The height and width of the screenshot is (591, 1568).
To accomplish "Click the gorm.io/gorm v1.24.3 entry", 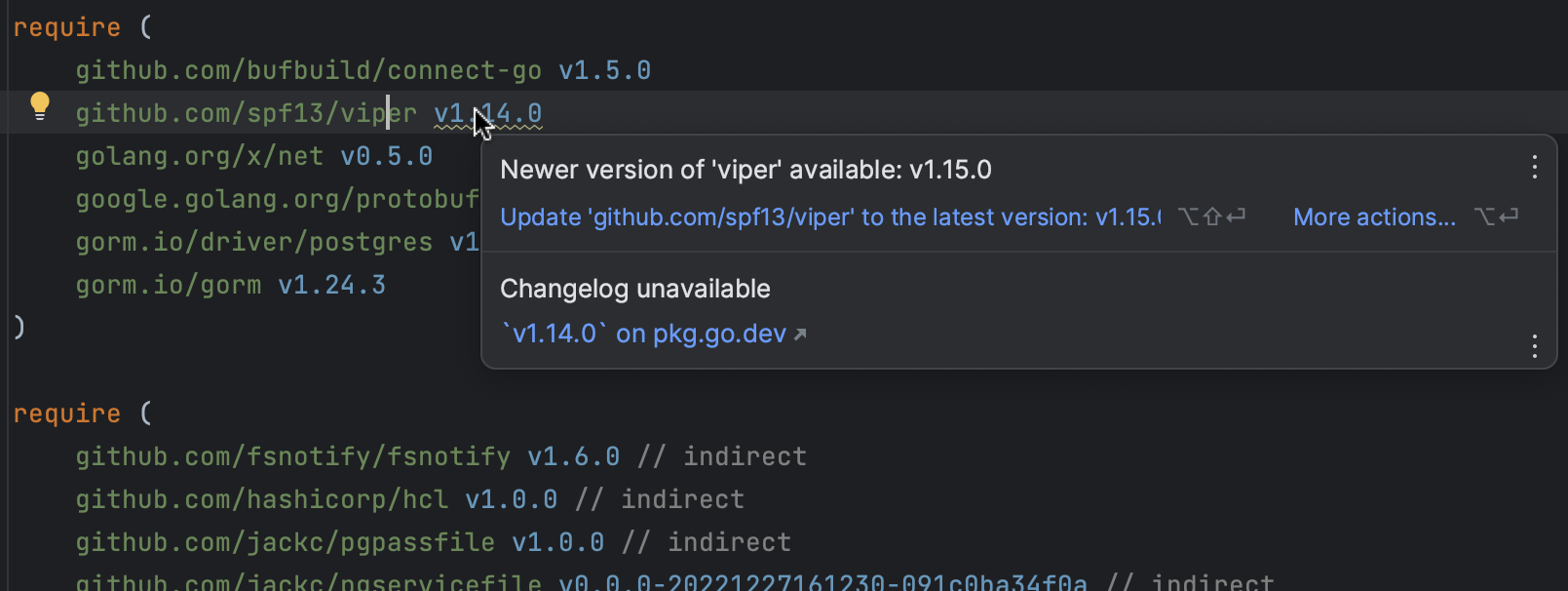I will click(230, 286).
